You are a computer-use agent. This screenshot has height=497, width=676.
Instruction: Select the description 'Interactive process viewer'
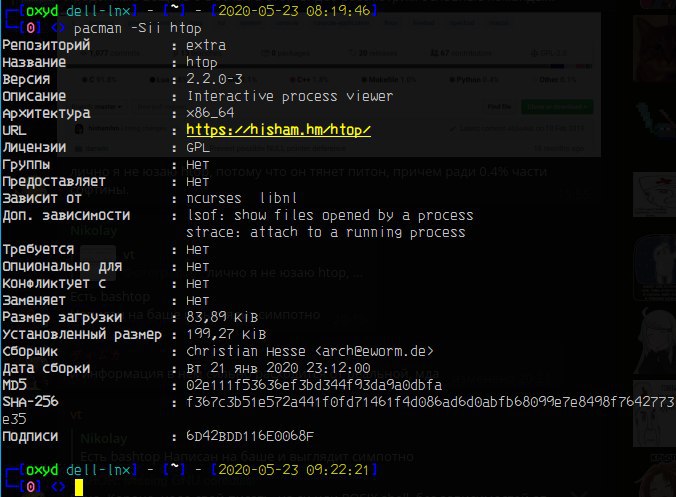[x=290, y=96]
